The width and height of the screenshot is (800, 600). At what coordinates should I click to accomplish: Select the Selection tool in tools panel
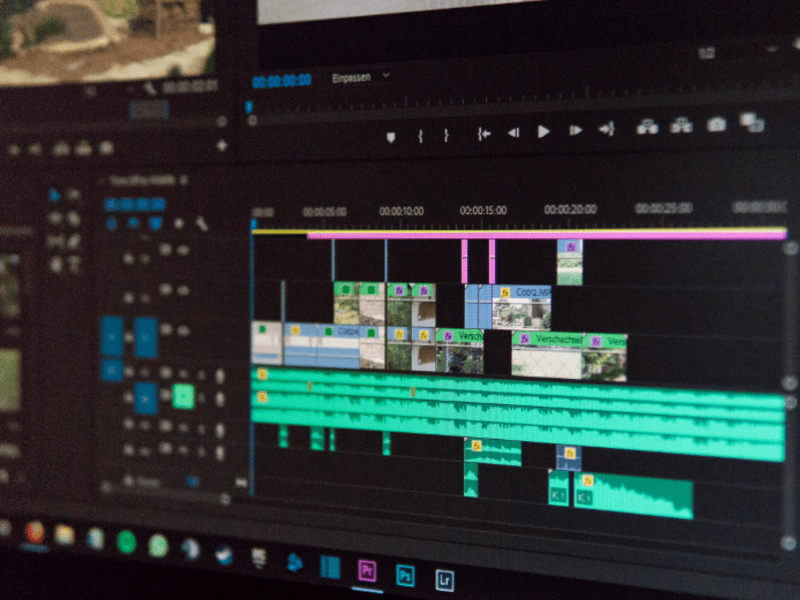pos(55,195)
